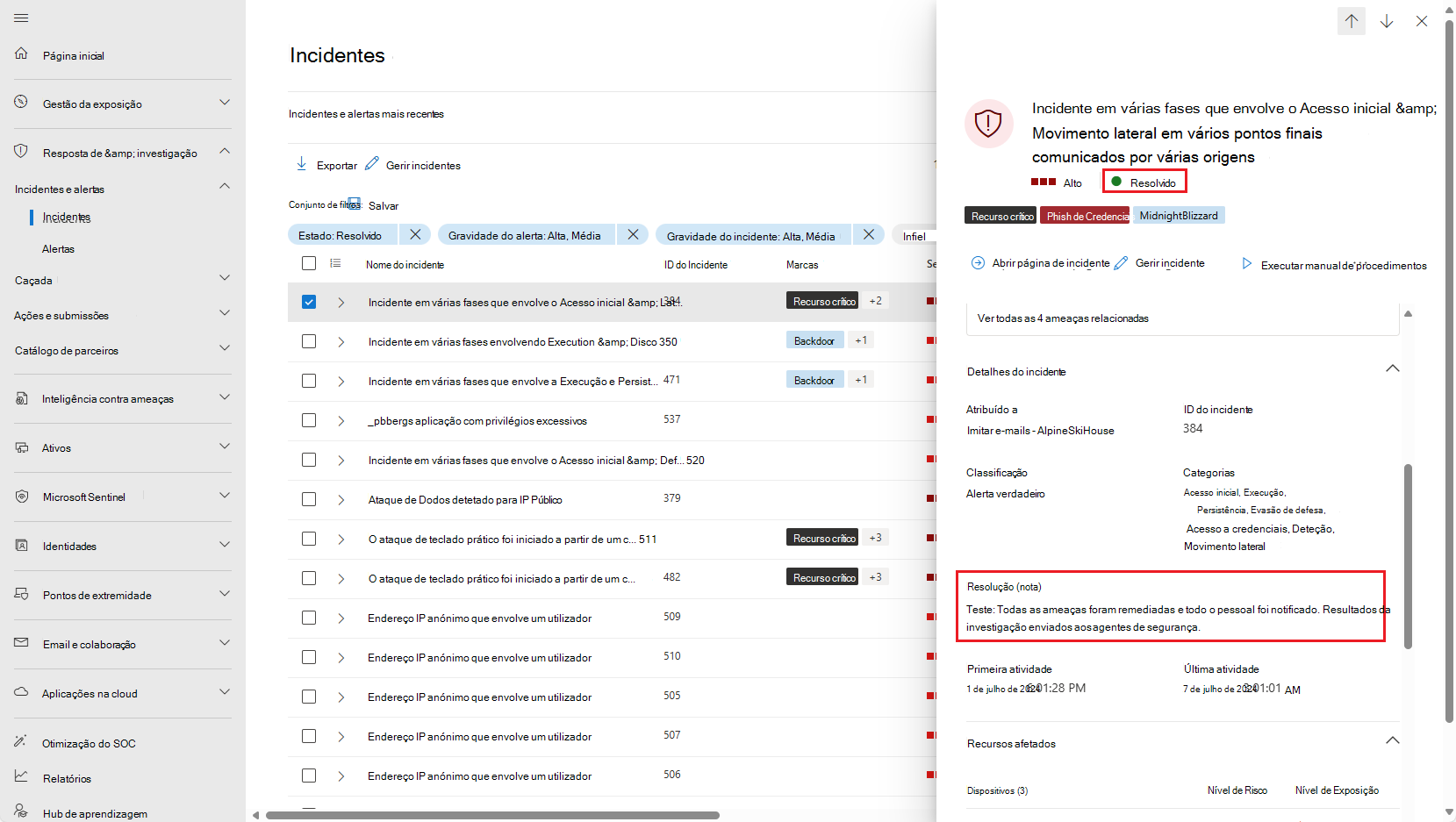Open the Hub de aprendizagem menu item
Screen dimensions: 1456x822
[x=95, y=814]
